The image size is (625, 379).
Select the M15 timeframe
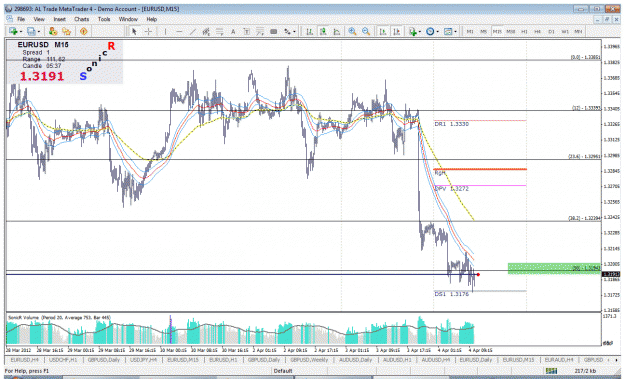497,31
